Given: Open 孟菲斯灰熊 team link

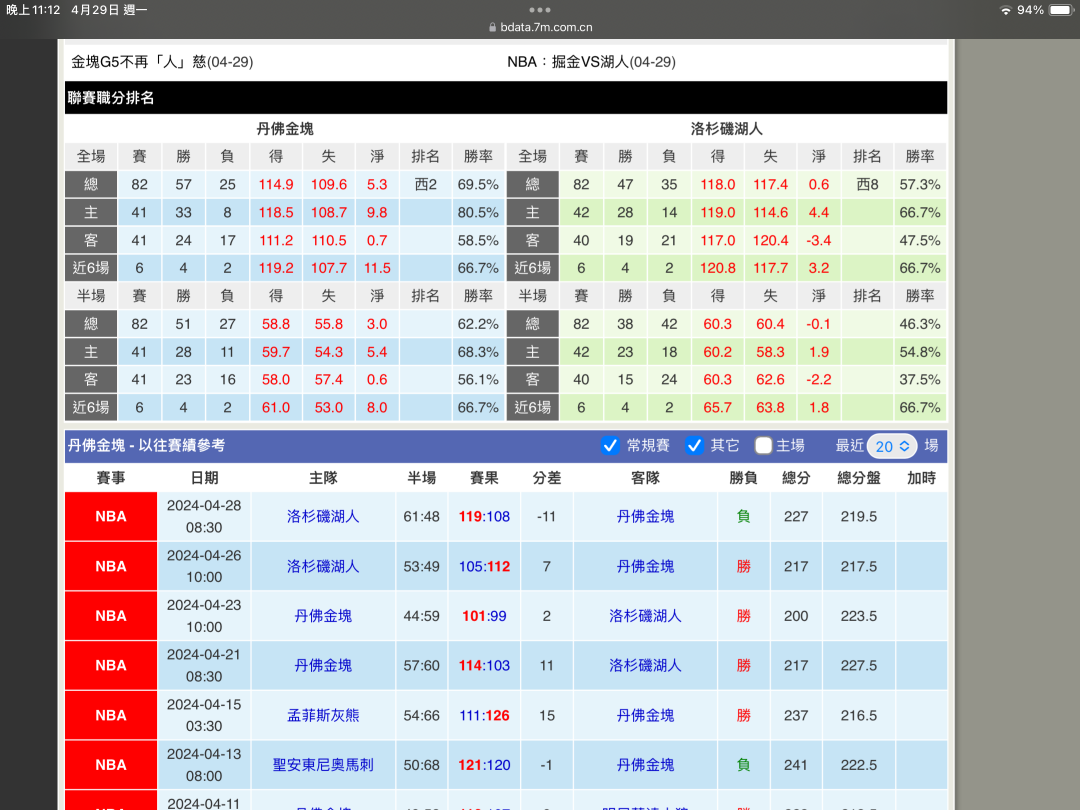Looking at the screenshot, I should (323, 716).
